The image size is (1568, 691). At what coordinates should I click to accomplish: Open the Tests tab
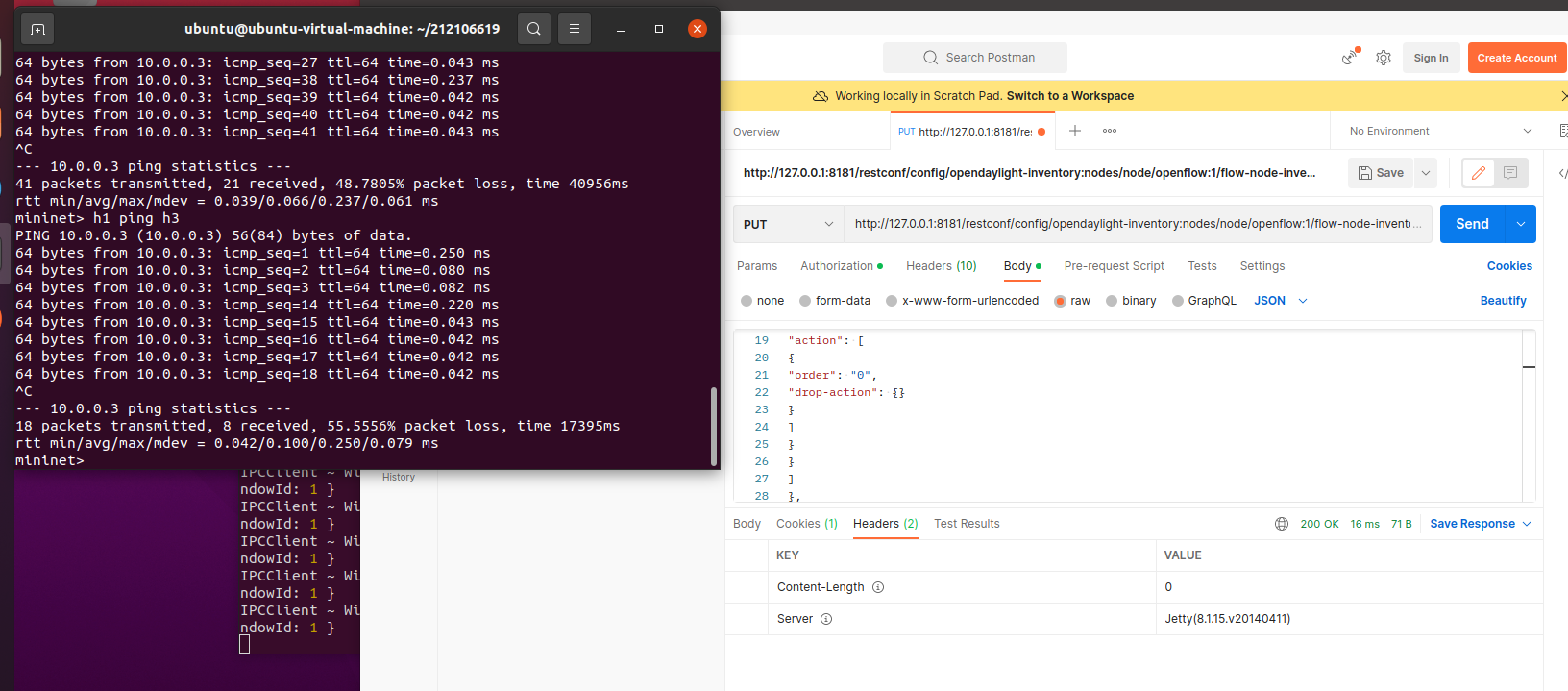coord(1202,266)
